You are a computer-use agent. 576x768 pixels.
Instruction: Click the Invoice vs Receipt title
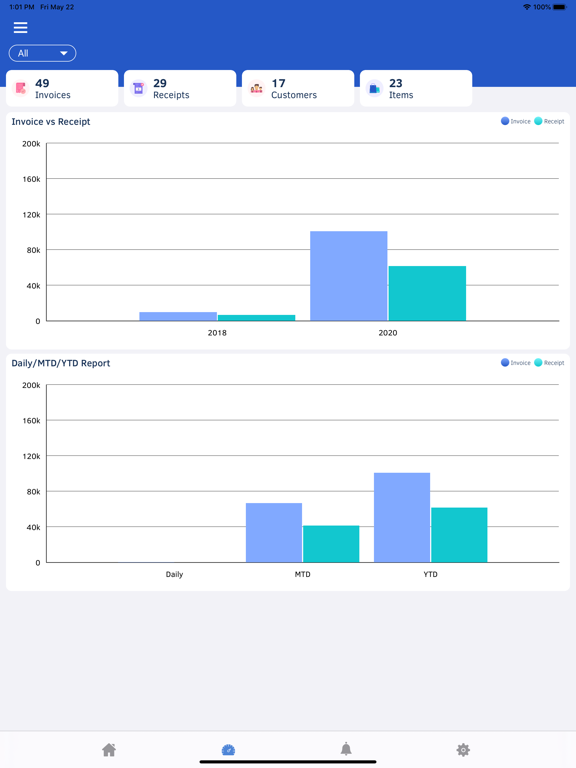click(51, 121)
